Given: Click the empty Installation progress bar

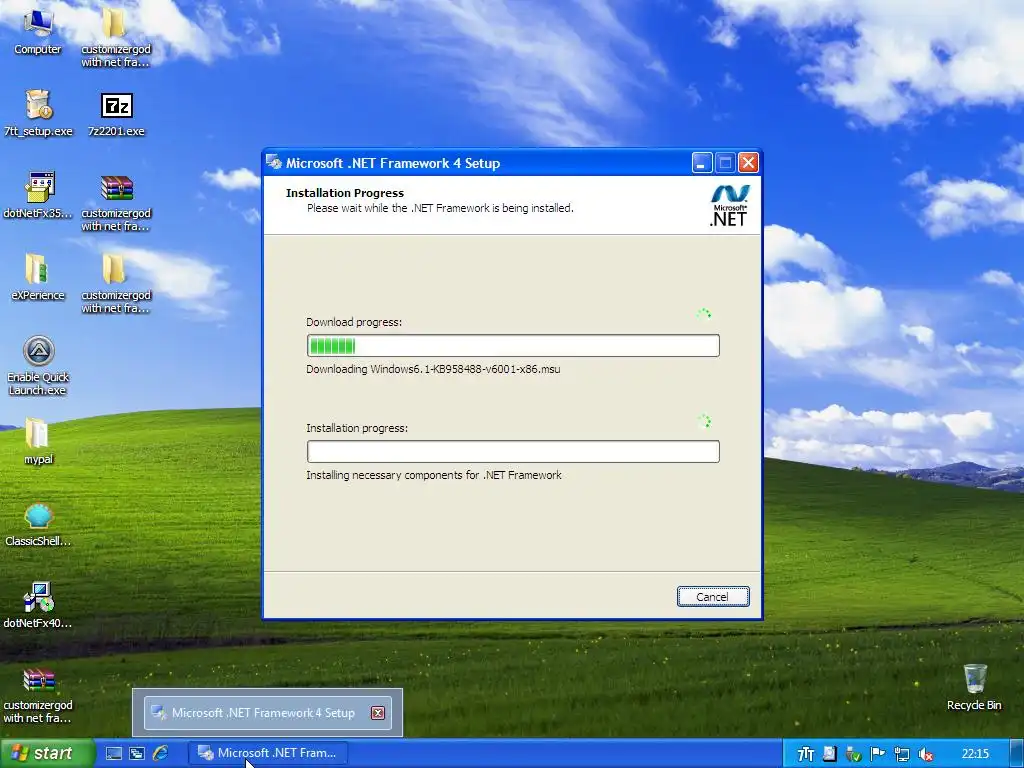Looking at the screenshot, I should point(513,451).
